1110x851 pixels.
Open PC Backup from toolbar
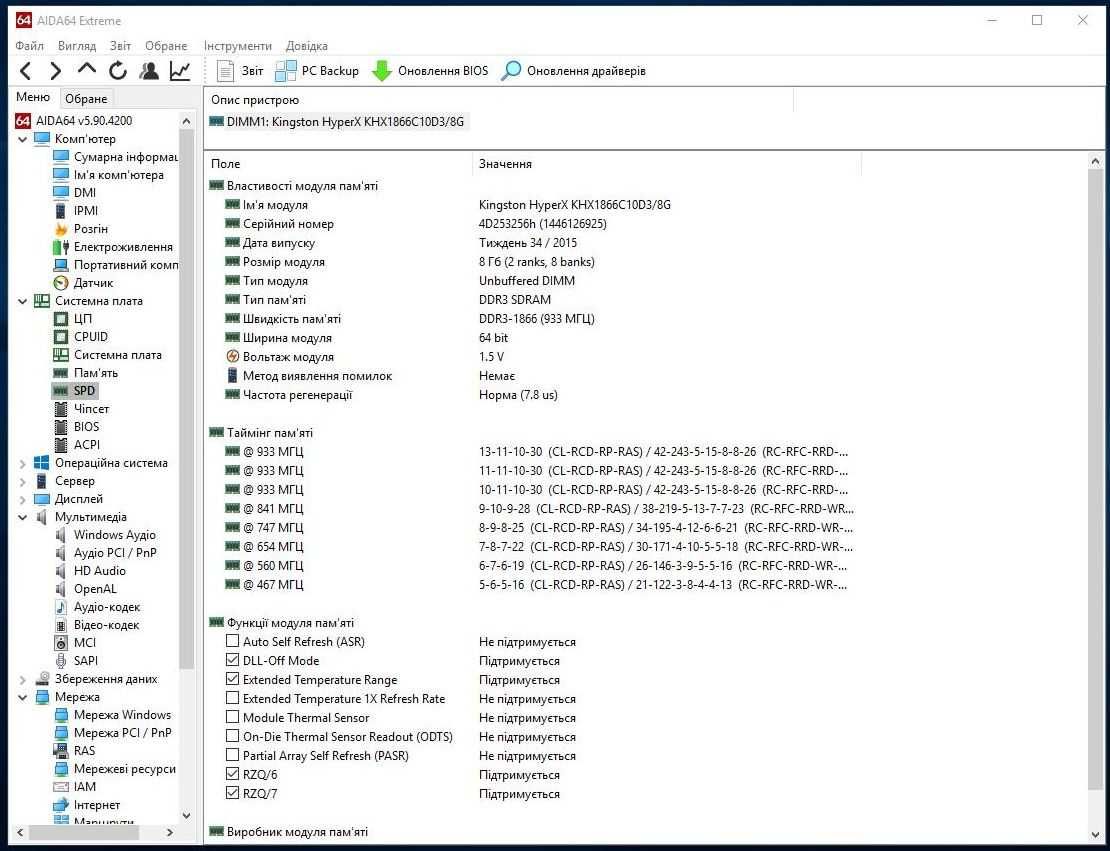[x=316, y=71]
